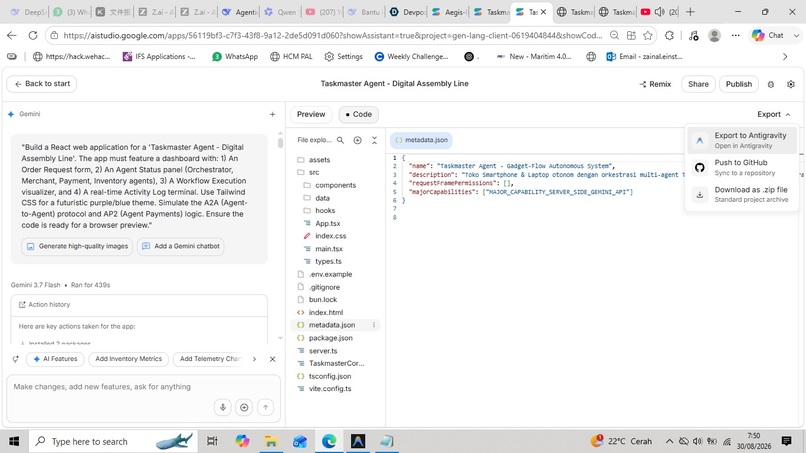Start a new Gemini chat with plus icon
Screen dimensions: 806x453
coord(272,114)
